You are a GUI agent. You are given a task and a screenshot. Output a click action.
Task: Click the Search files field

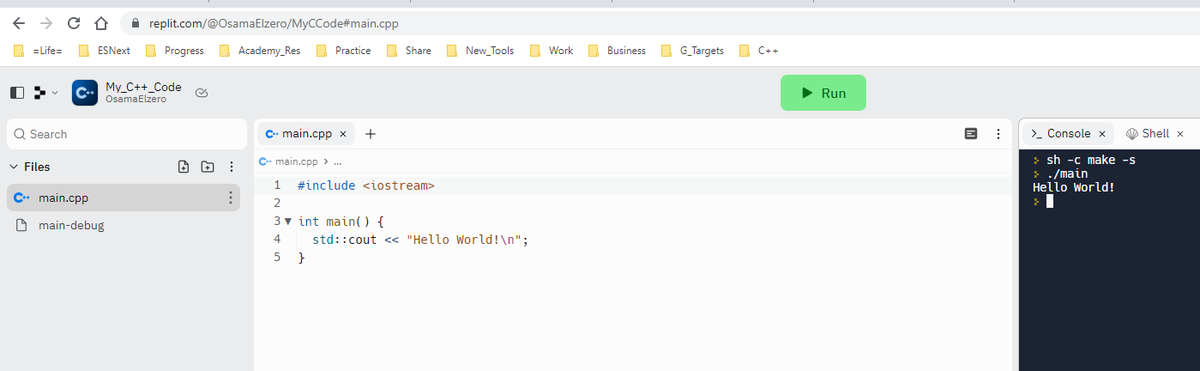click(x=126, y=134)
